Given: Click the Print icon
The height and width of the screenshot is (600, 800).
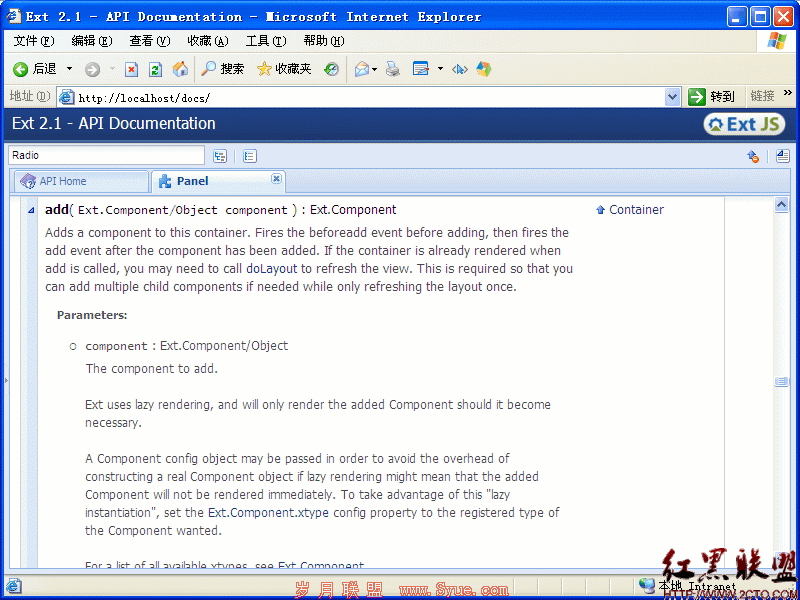Looking at the screenshot, I should tap(392, 69).
